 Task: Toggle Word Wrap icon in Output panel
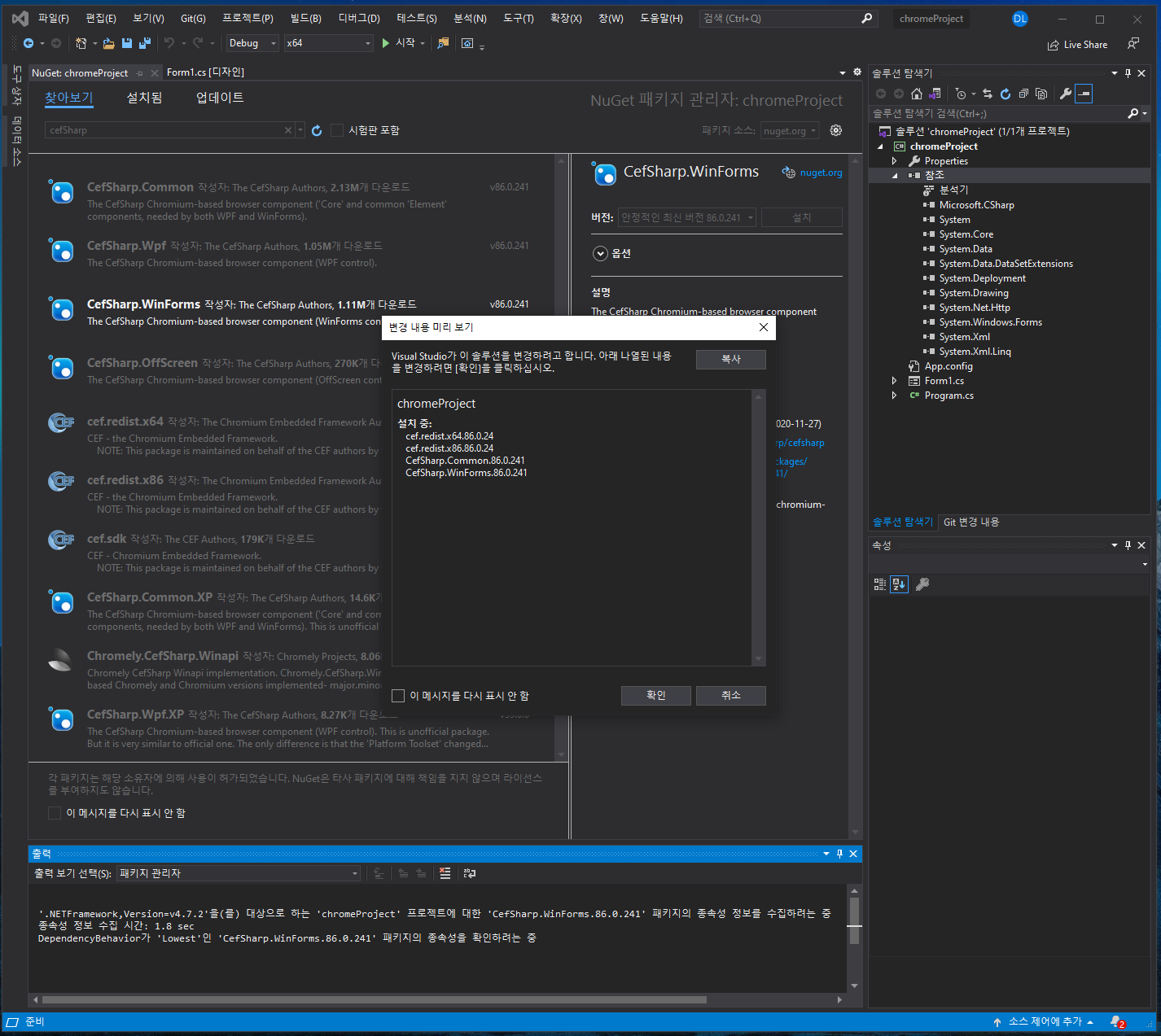click(470, 873)
